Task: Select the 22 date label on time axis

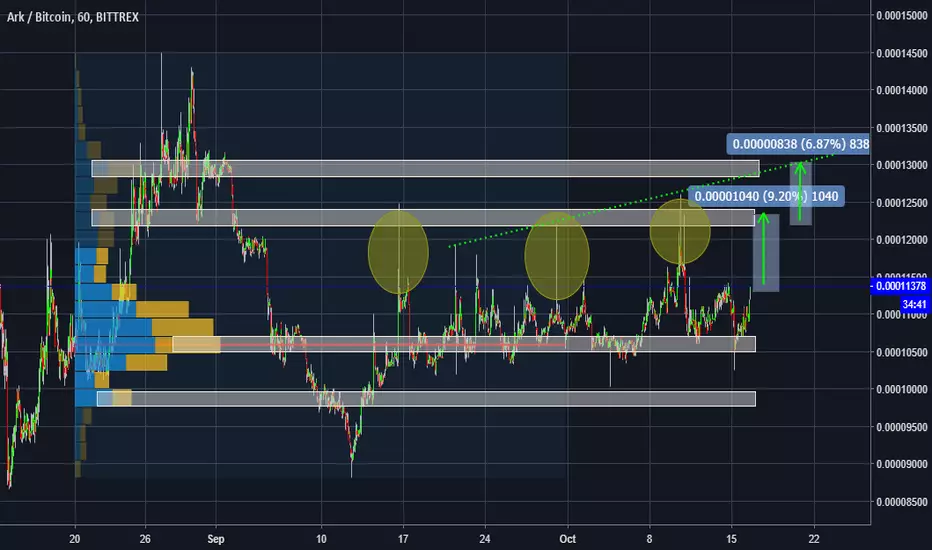Action: [814, 539]
